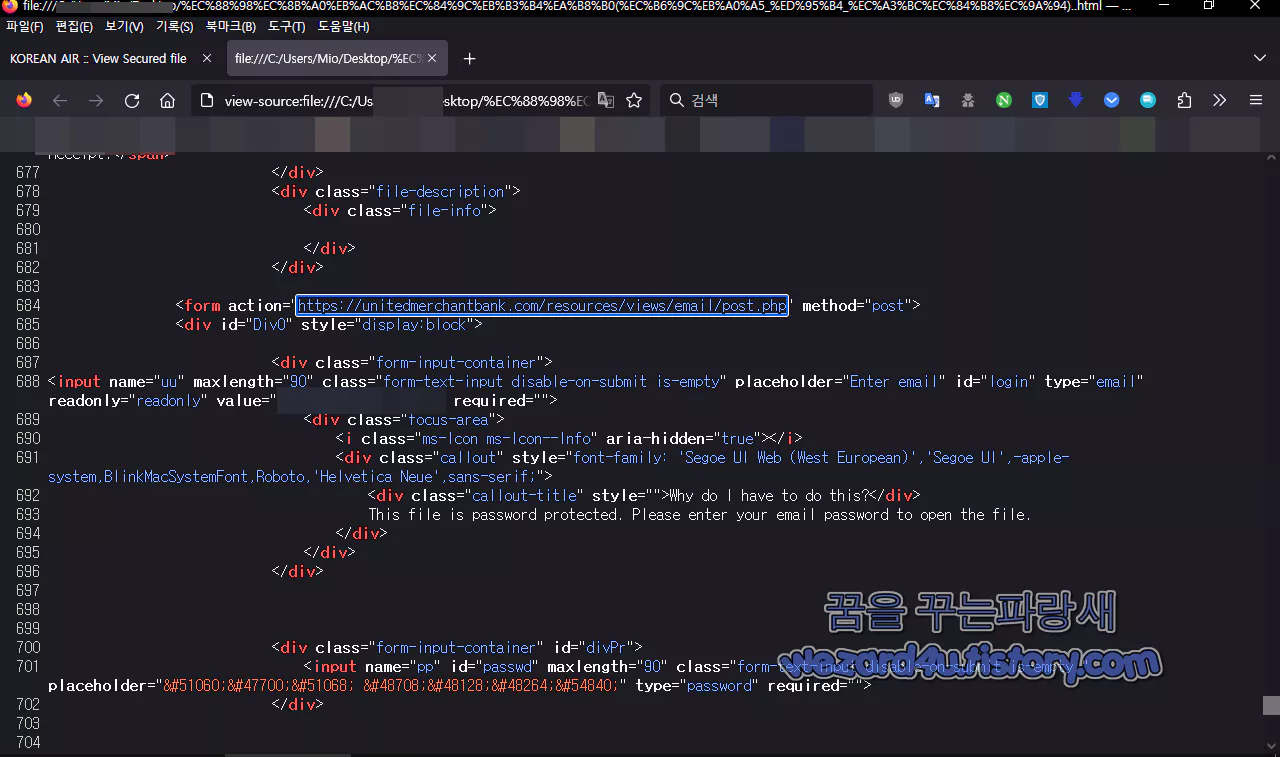Click the horizontal scrollbar thumb at bottom
This screenshot has height=757, width=1280.
pos(288,755)
